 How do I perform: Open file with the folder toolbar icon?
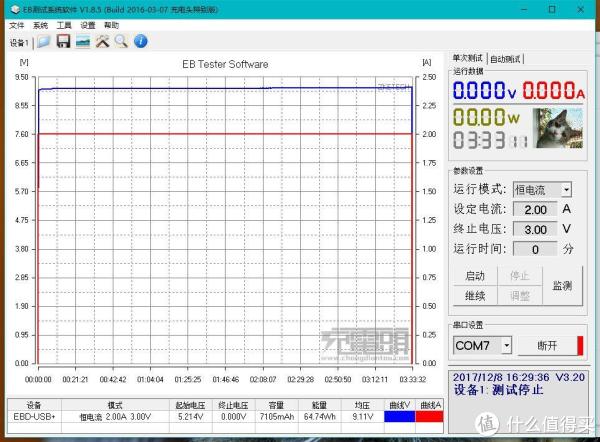pyautogui.click(x=44, y=41)
